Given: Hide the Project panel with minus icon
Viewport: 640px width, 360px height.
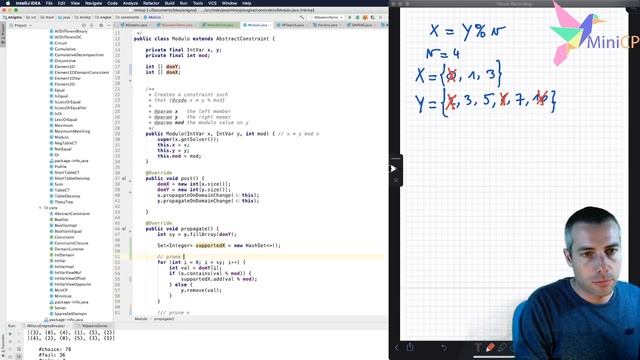Looking at the screenshot, I should pos(109,25).
